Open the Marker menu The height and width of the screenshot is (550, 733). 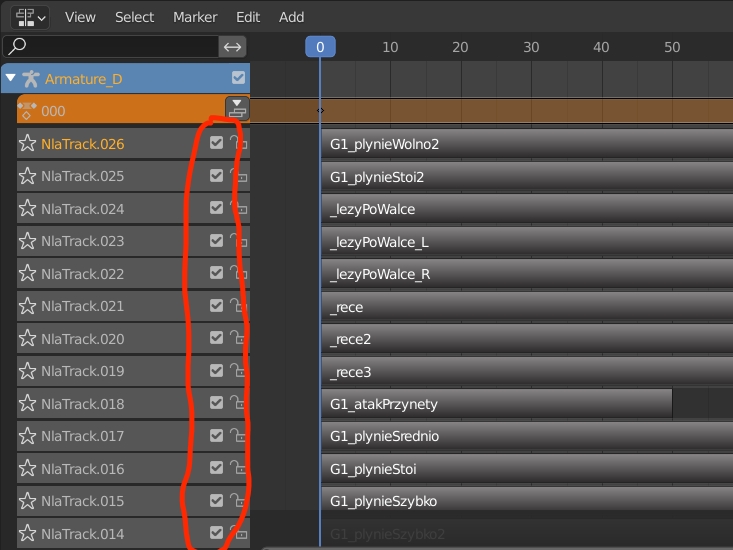point(195,17)
